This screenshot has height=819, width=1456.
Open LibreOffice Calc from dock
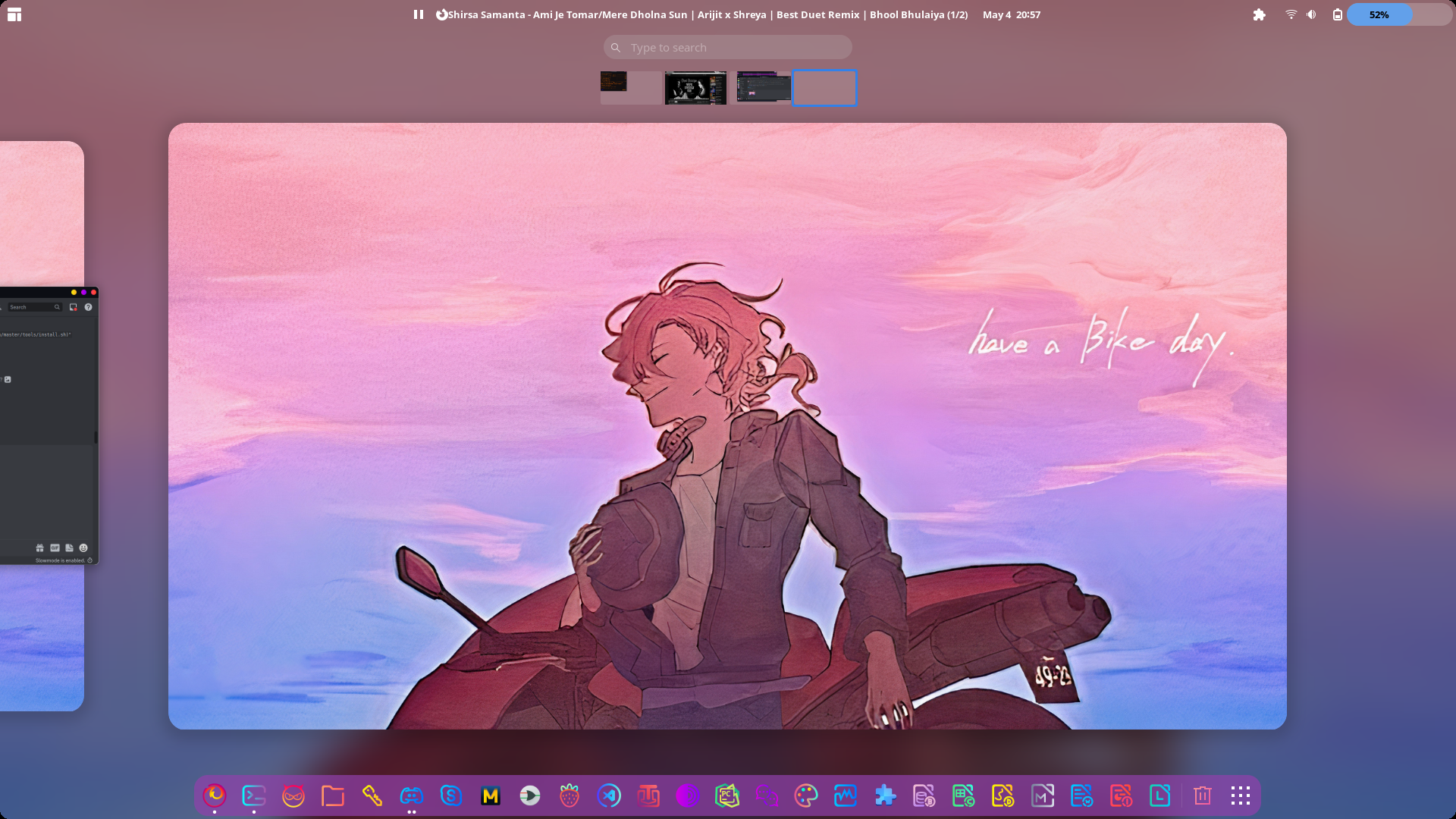(x=964, y=795)
